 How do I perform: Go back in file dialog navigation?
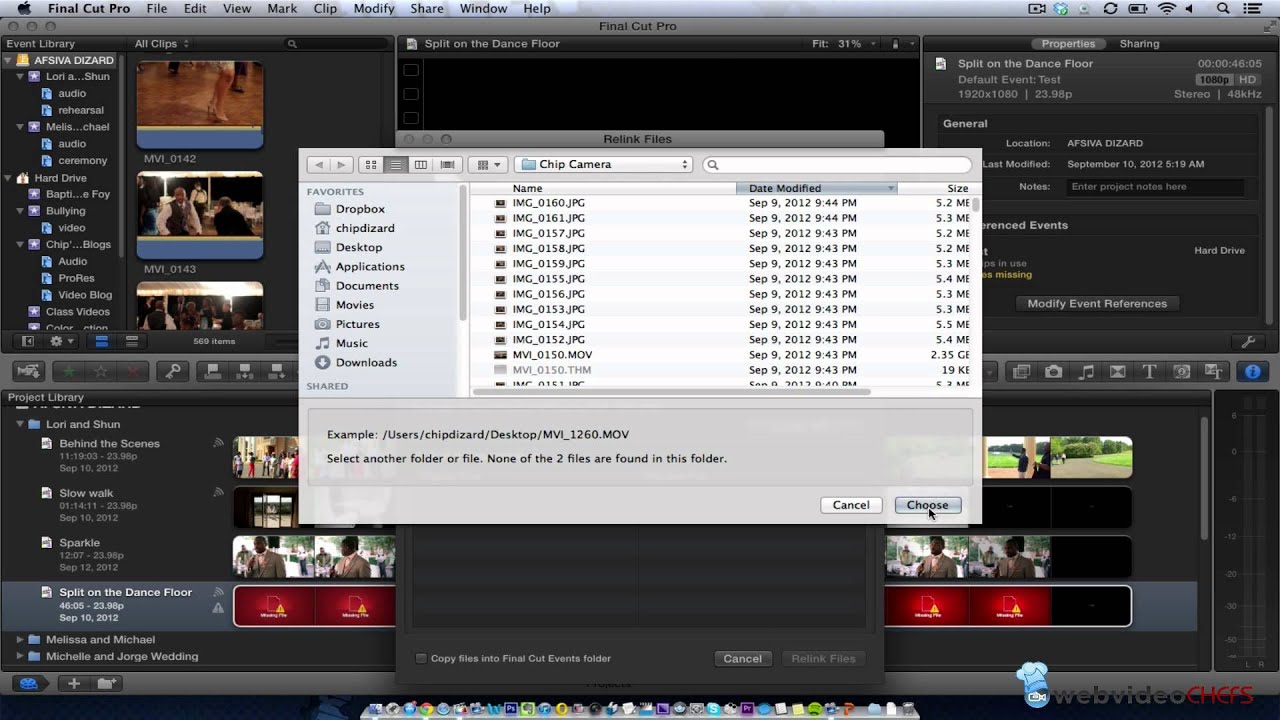pos(319,165)
